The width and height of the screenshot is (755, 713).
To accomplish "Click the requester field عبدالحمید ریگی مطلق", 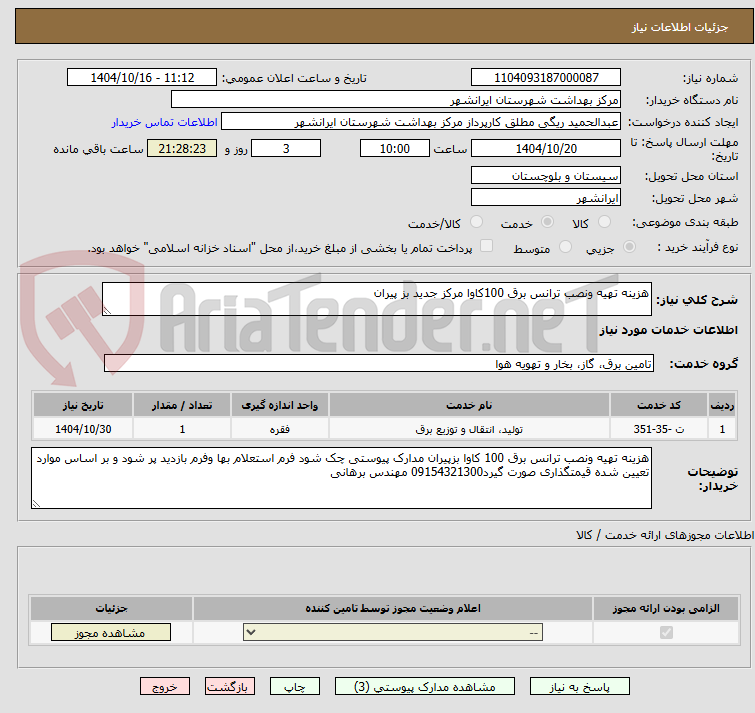I will tap(421, 122).
